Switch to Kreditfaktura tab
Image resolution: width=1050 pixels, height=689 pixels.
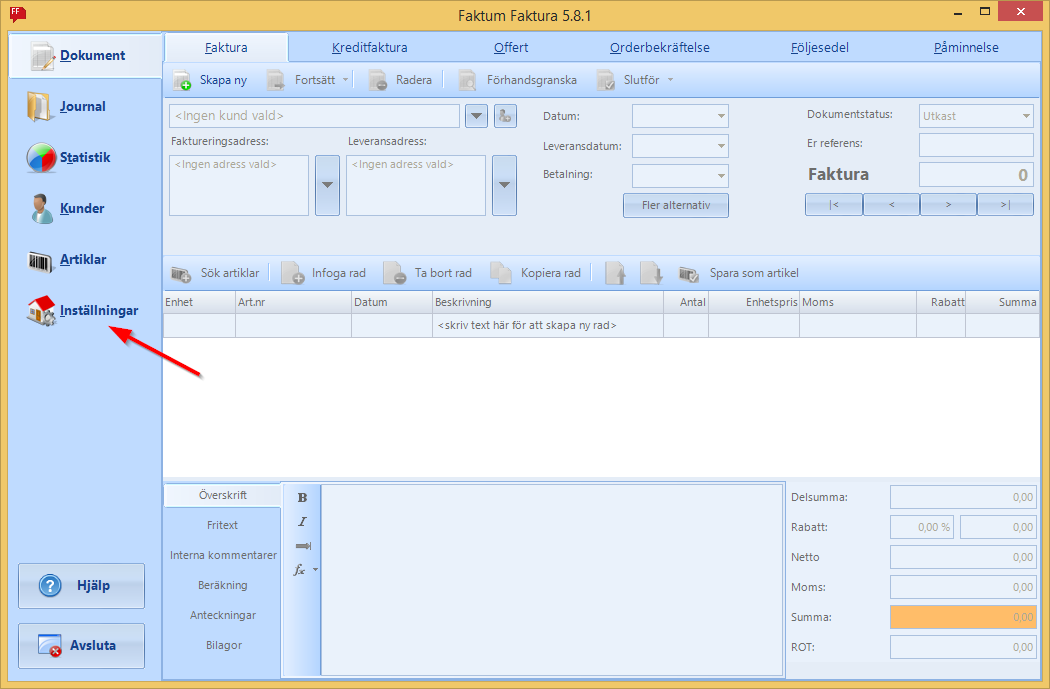point(370,48)
